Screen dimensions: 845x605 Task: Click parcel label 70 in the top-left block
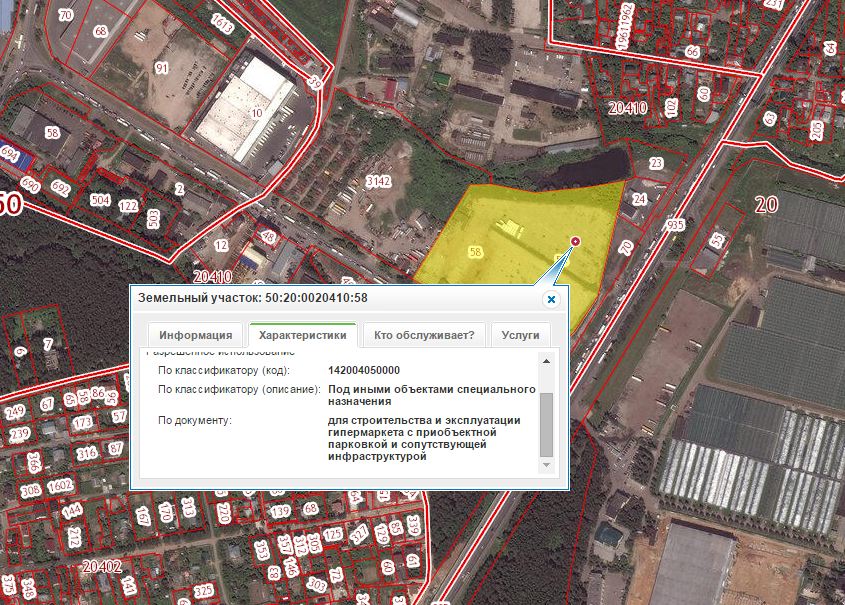[x=66, y=15]
